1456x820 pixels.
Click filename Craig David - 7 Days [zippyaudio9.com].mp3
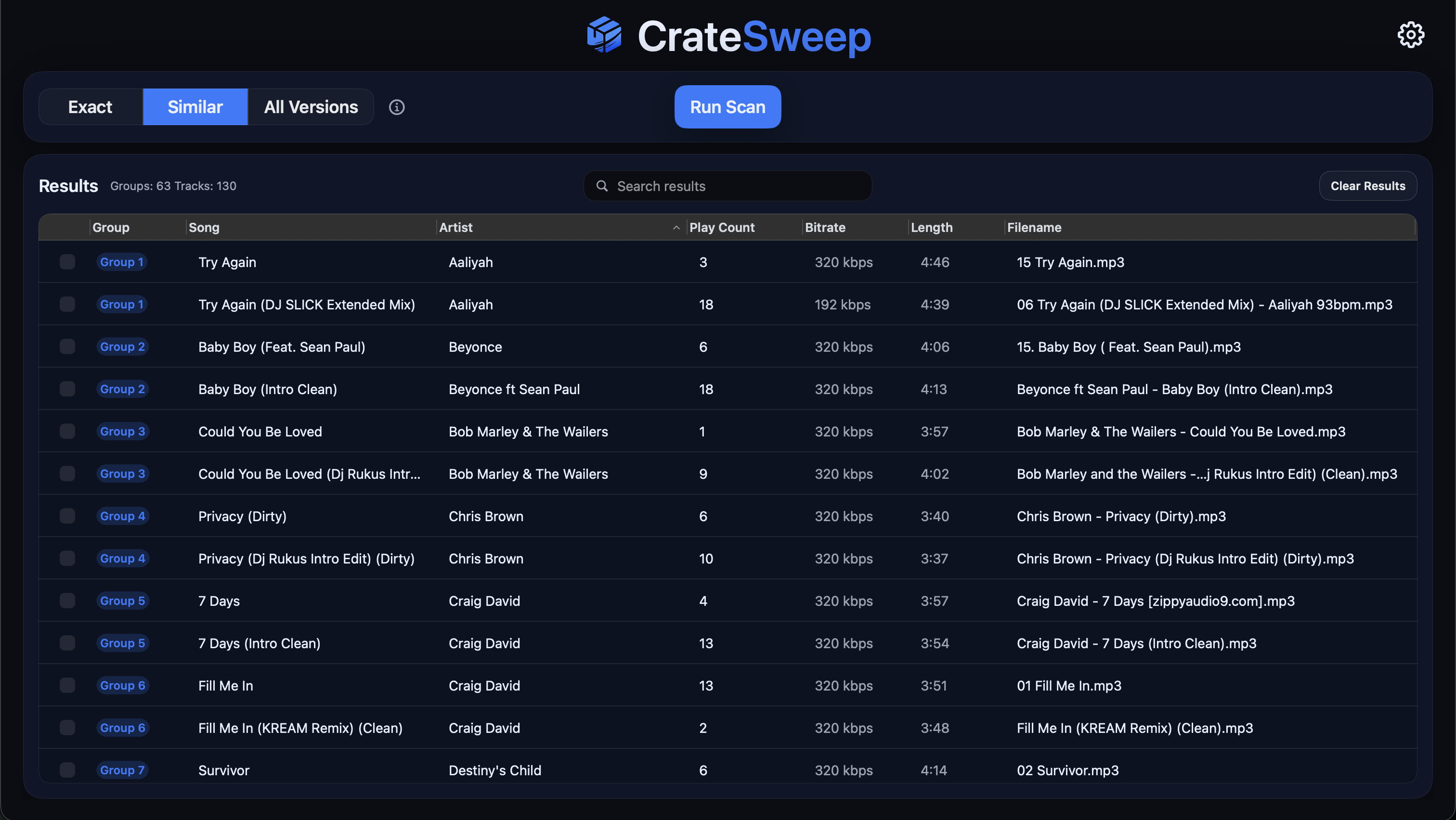pyautogui.click(x=1155, y=601)
